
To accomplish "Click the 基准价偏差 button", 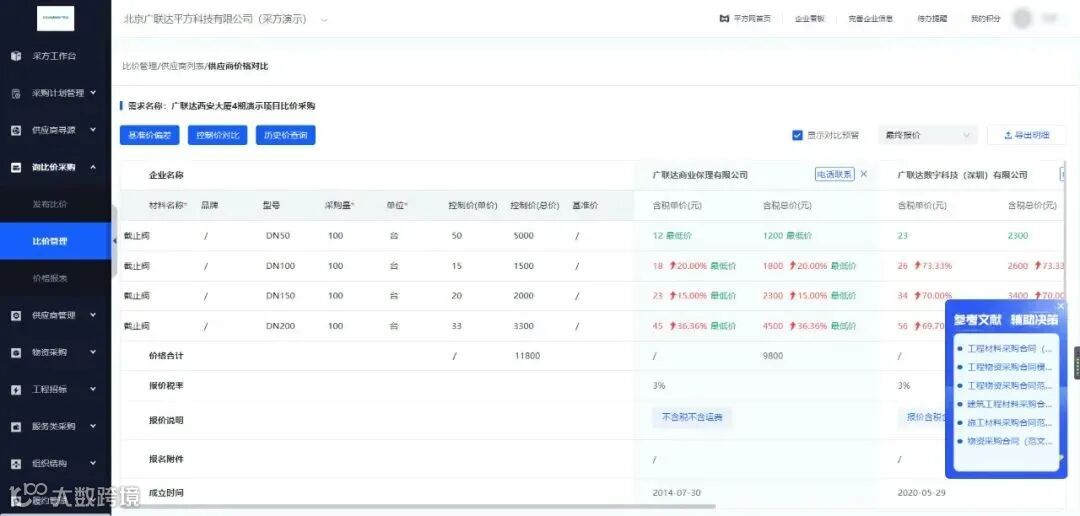I will [149, 135].
